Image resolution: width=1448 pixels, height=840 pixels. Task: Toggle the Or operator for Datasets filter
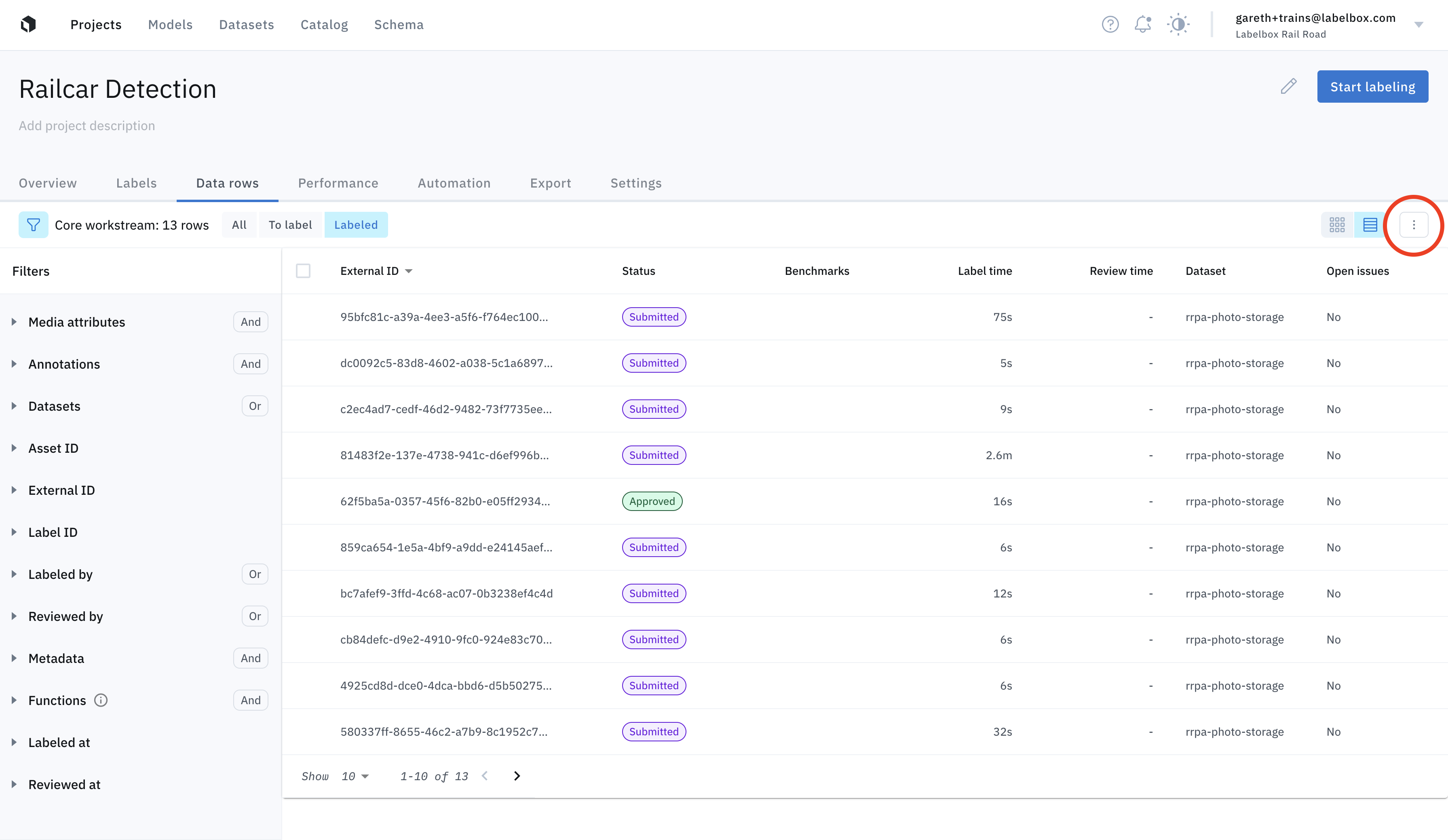[255, 405]
